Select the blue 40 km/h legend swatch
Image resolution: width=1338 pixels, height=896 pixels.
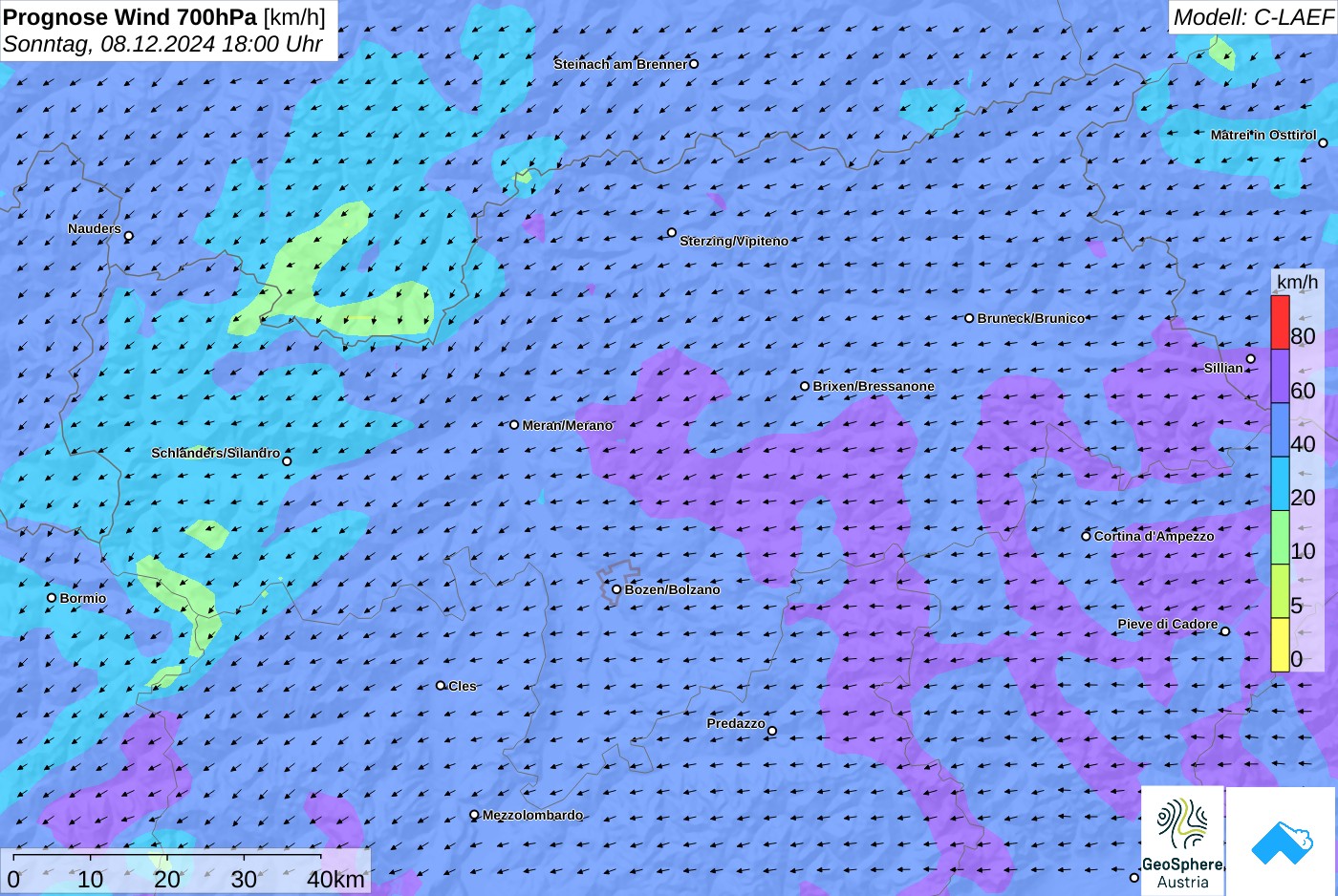(1280, 430)
